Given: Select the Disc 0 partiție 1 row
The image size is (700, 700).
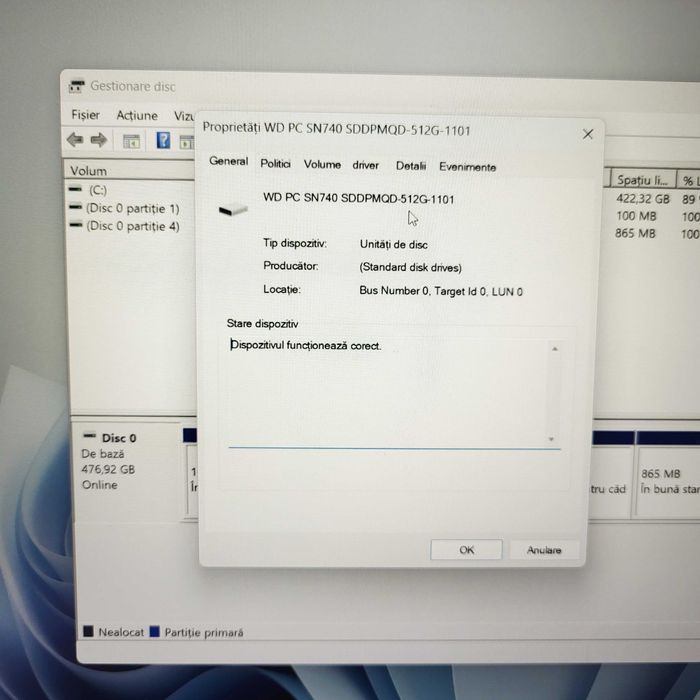Looking at the screenshot, I should click(125, 208).
